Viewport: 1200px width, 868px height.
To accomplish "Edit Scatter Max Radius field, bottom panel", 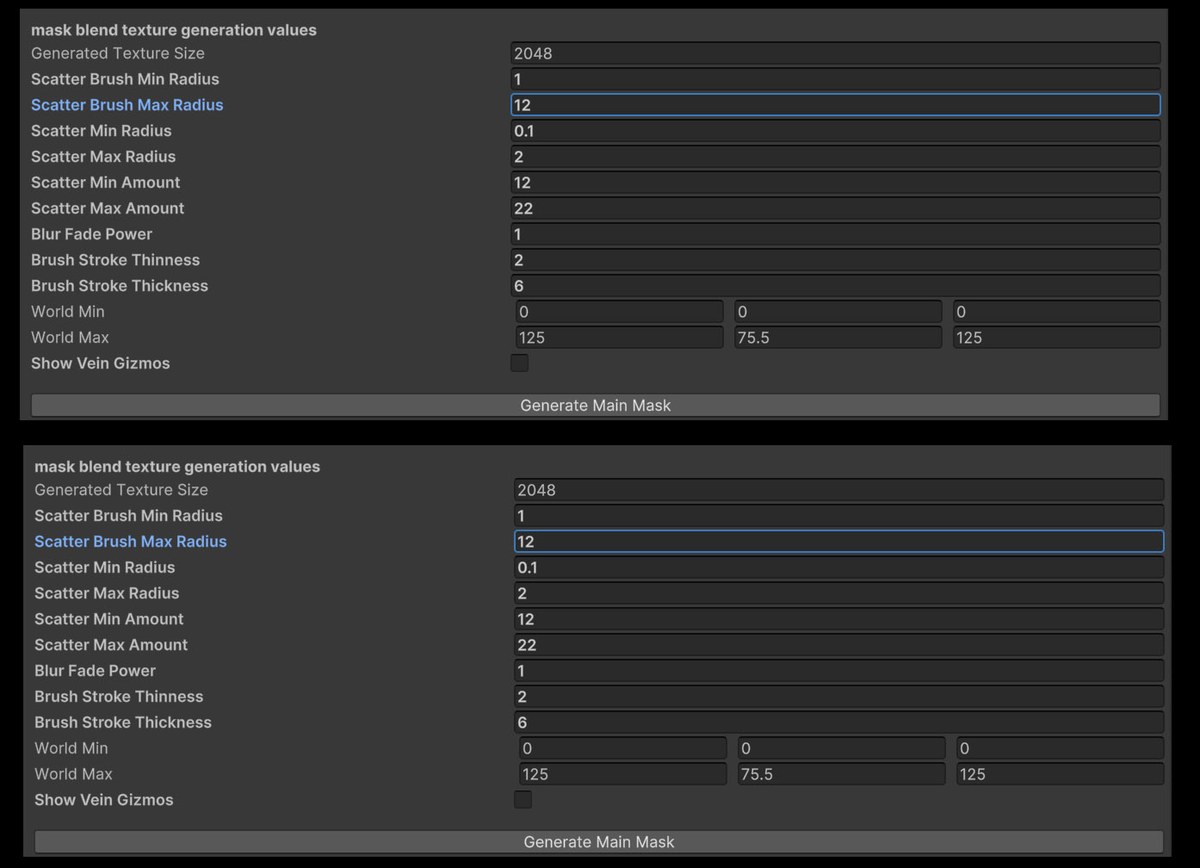I will (x=839, y=593).
